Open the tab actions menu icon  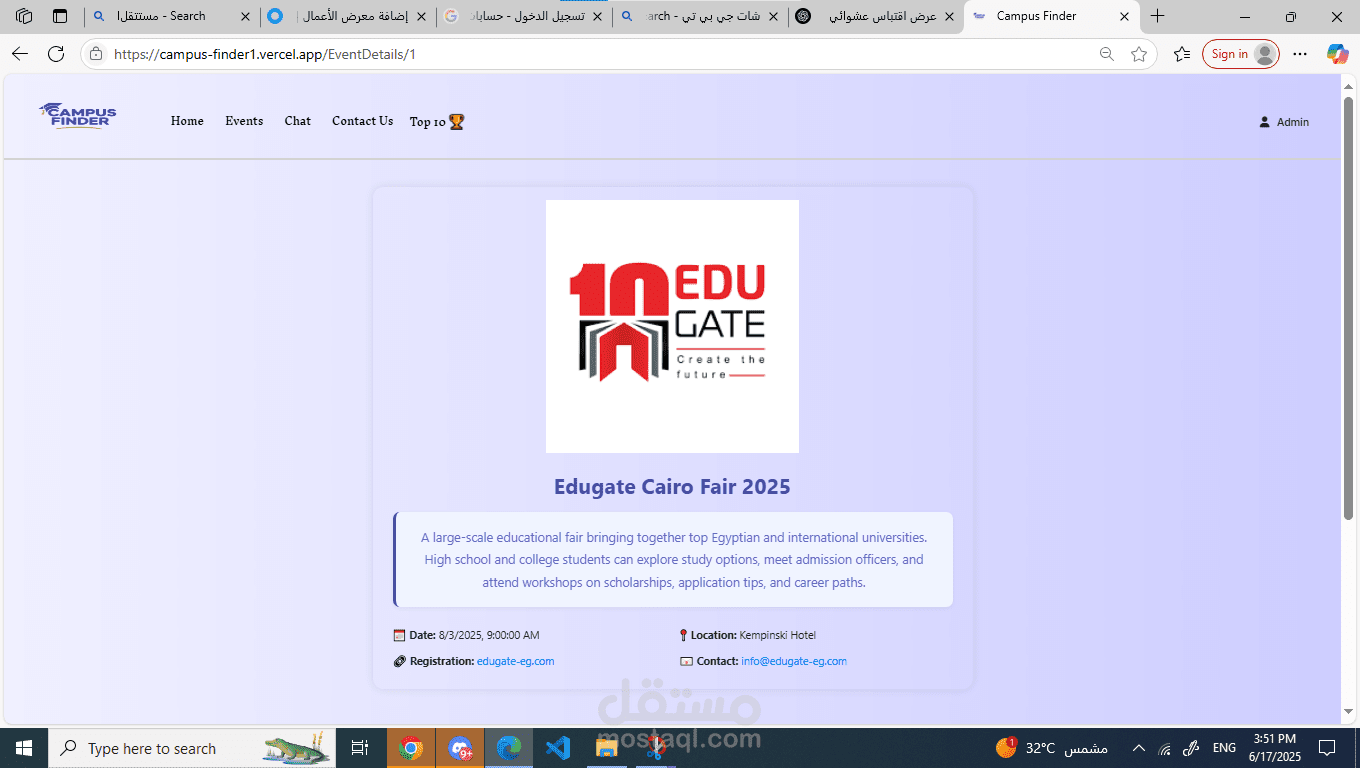(60, 16)
